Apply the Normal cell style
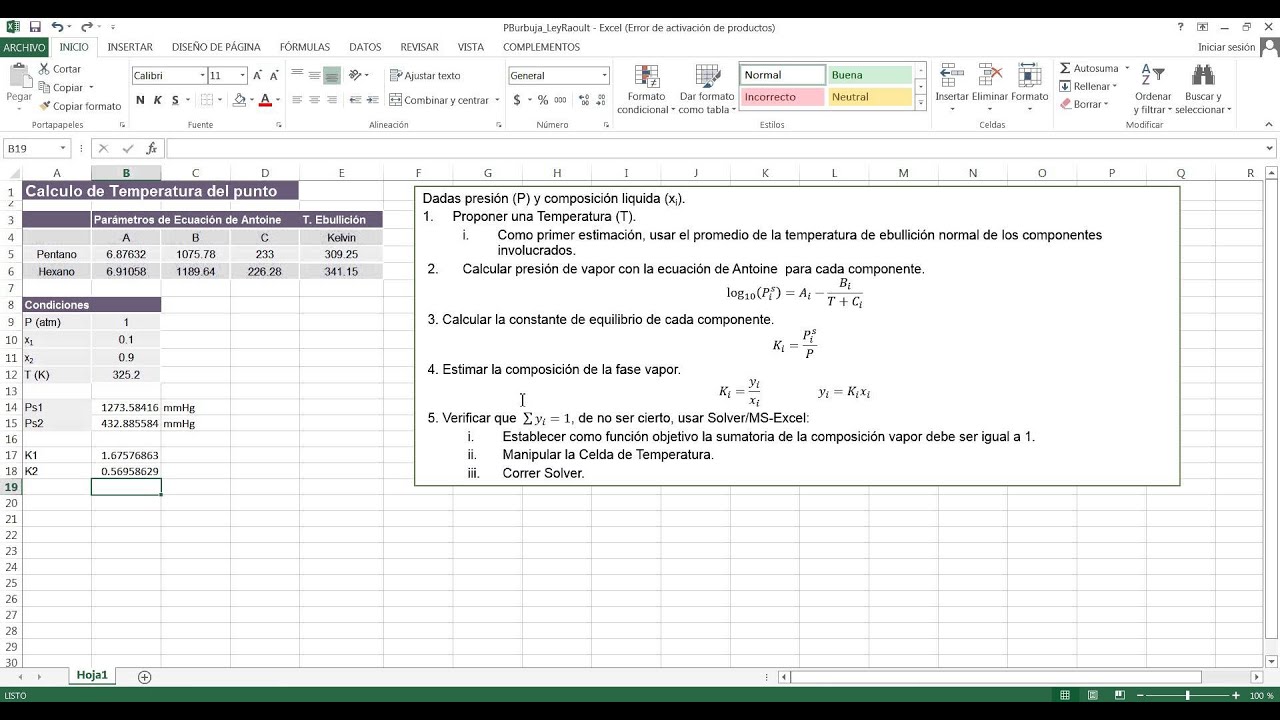This screenshot has width=1280, height=720. click(782, 75)
